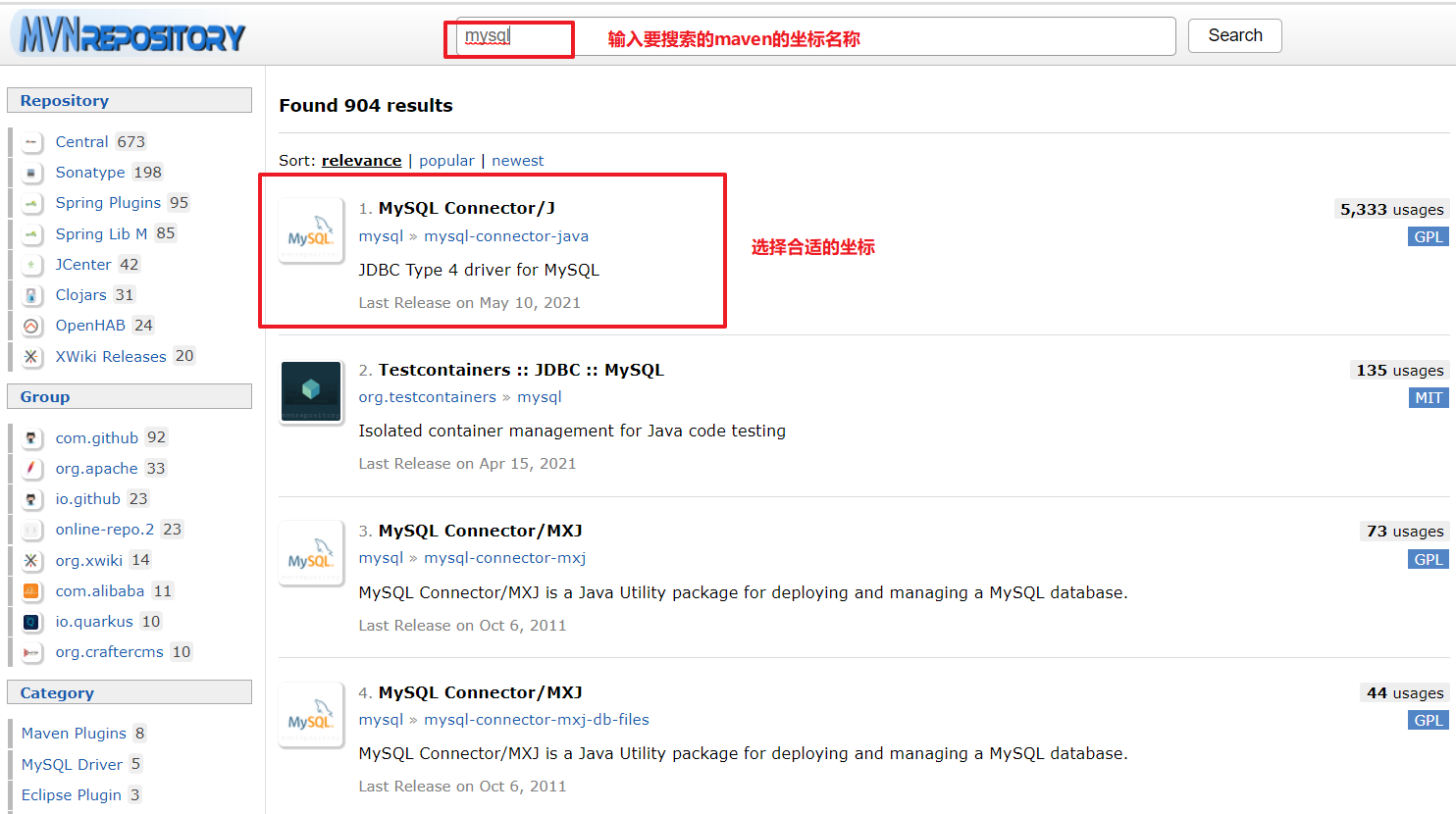This screenshot has height=814, width=1456.
Task: Open mysql-connector-mxj artifact link
Action: point(505,558)
